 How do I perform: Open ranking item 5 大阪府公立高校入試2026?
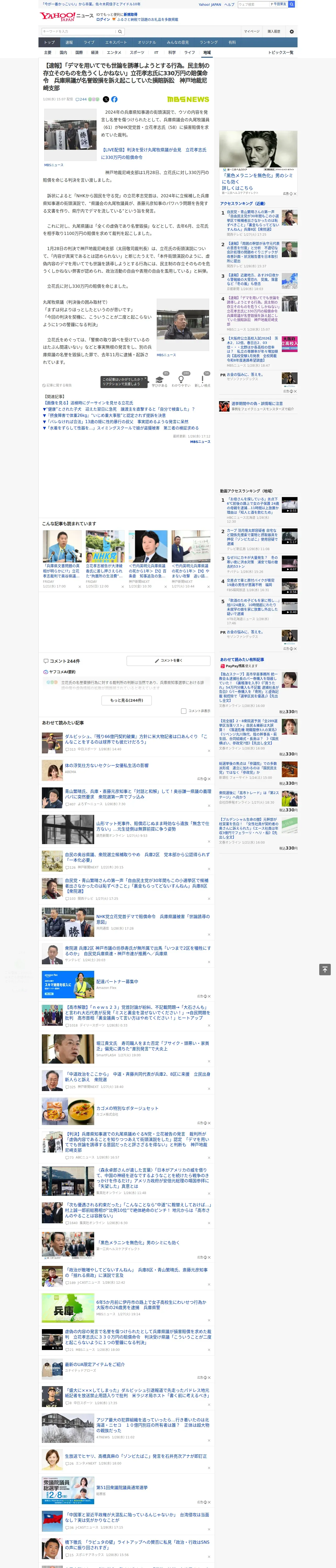click(x=253, y=349)
